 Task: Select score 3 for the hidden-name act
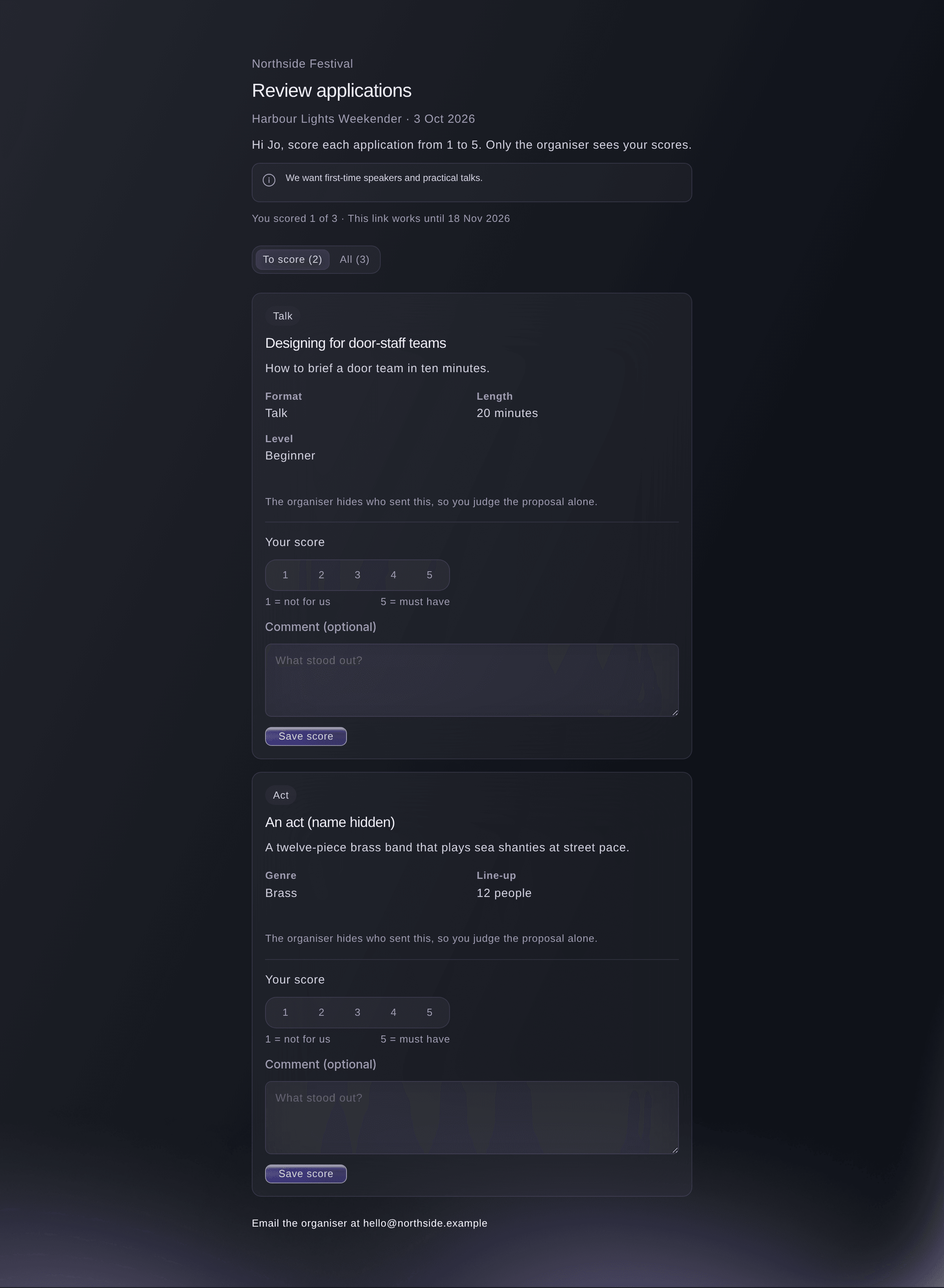click(357, 1013)
